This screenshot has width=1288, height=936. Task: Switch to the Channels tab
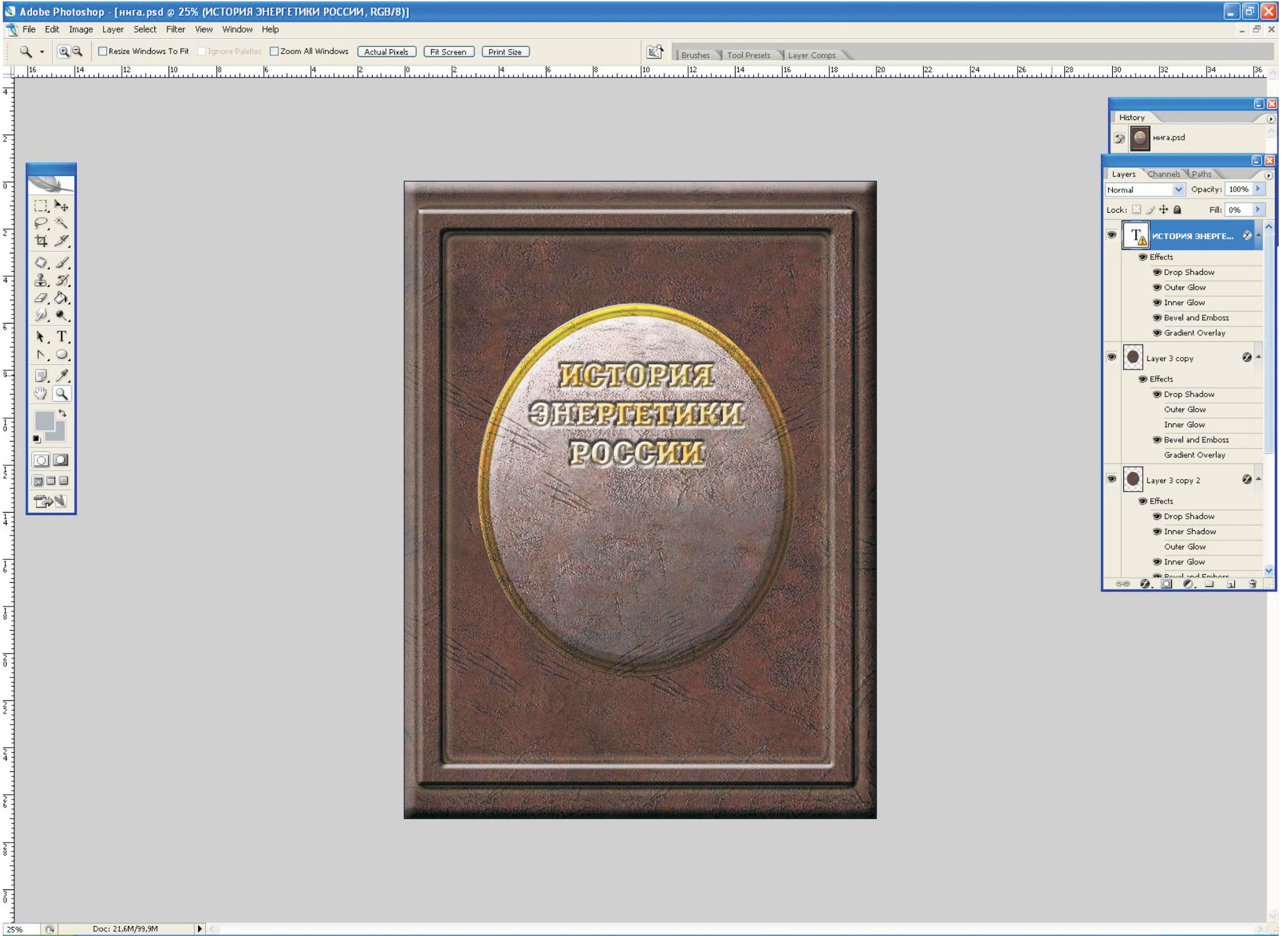coord(1163,174)
